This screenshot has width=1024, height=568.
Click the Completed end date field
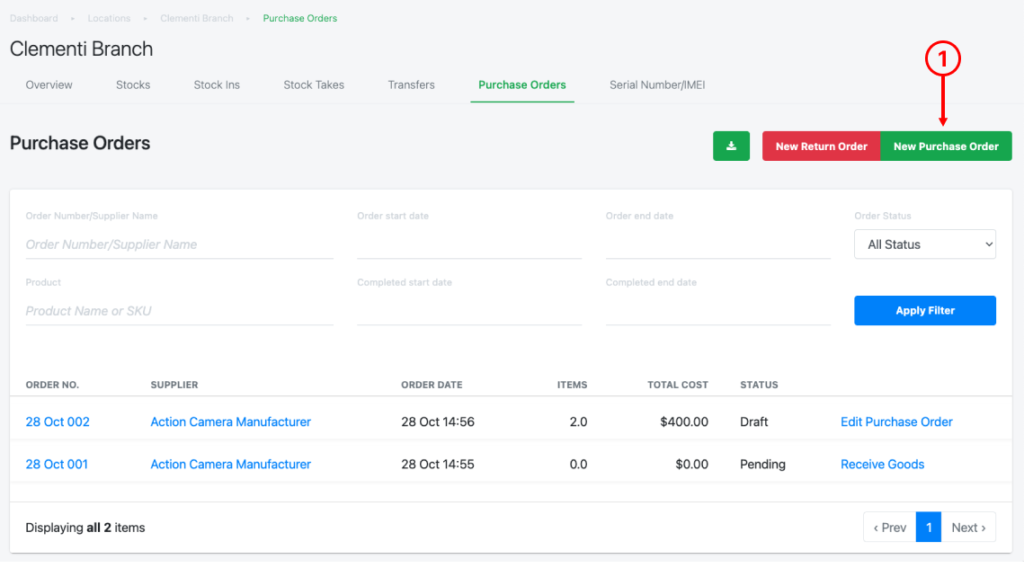[717, 311]
